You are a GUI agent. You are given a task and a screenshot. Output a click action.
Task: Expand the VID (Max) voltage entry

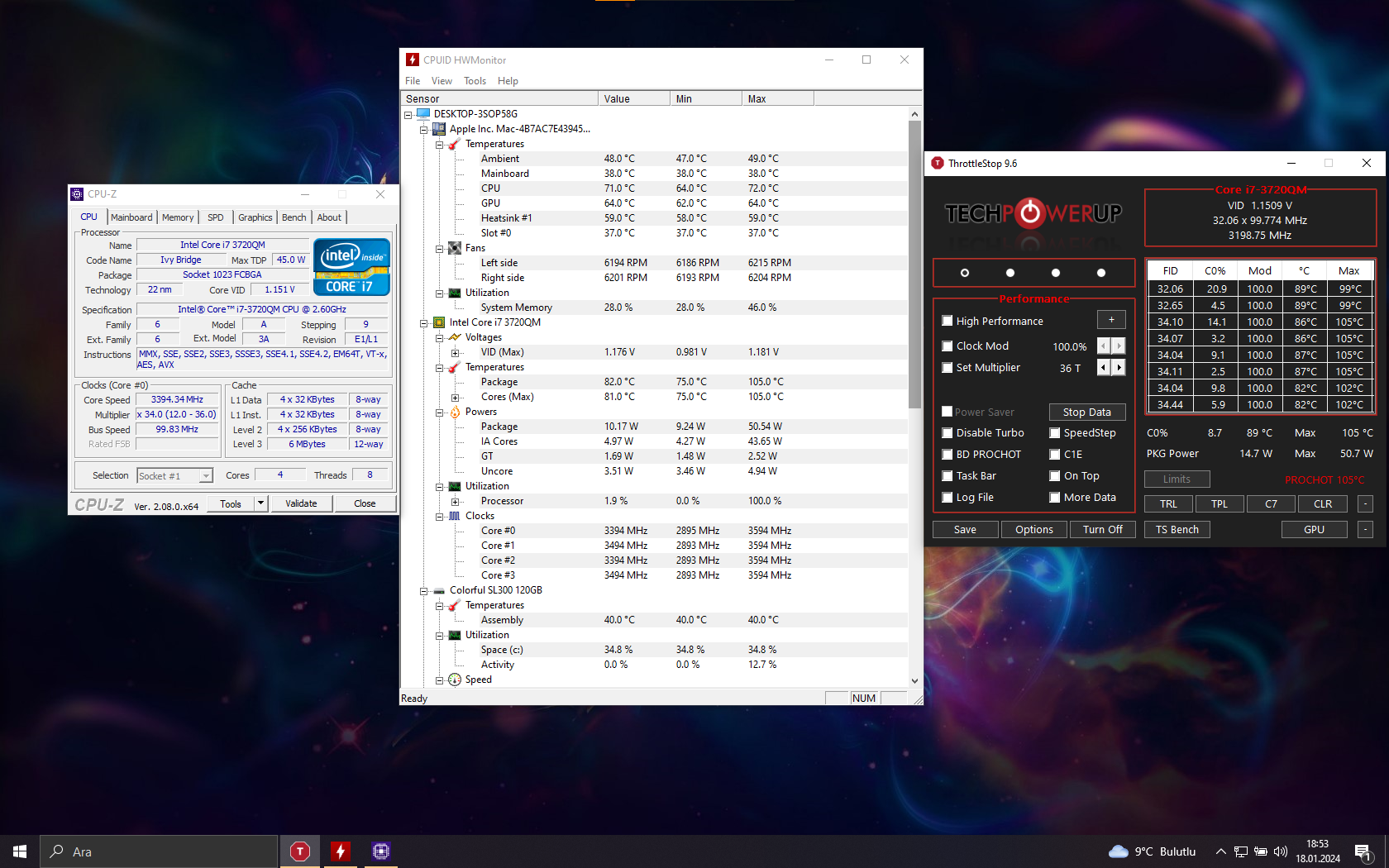455,353
